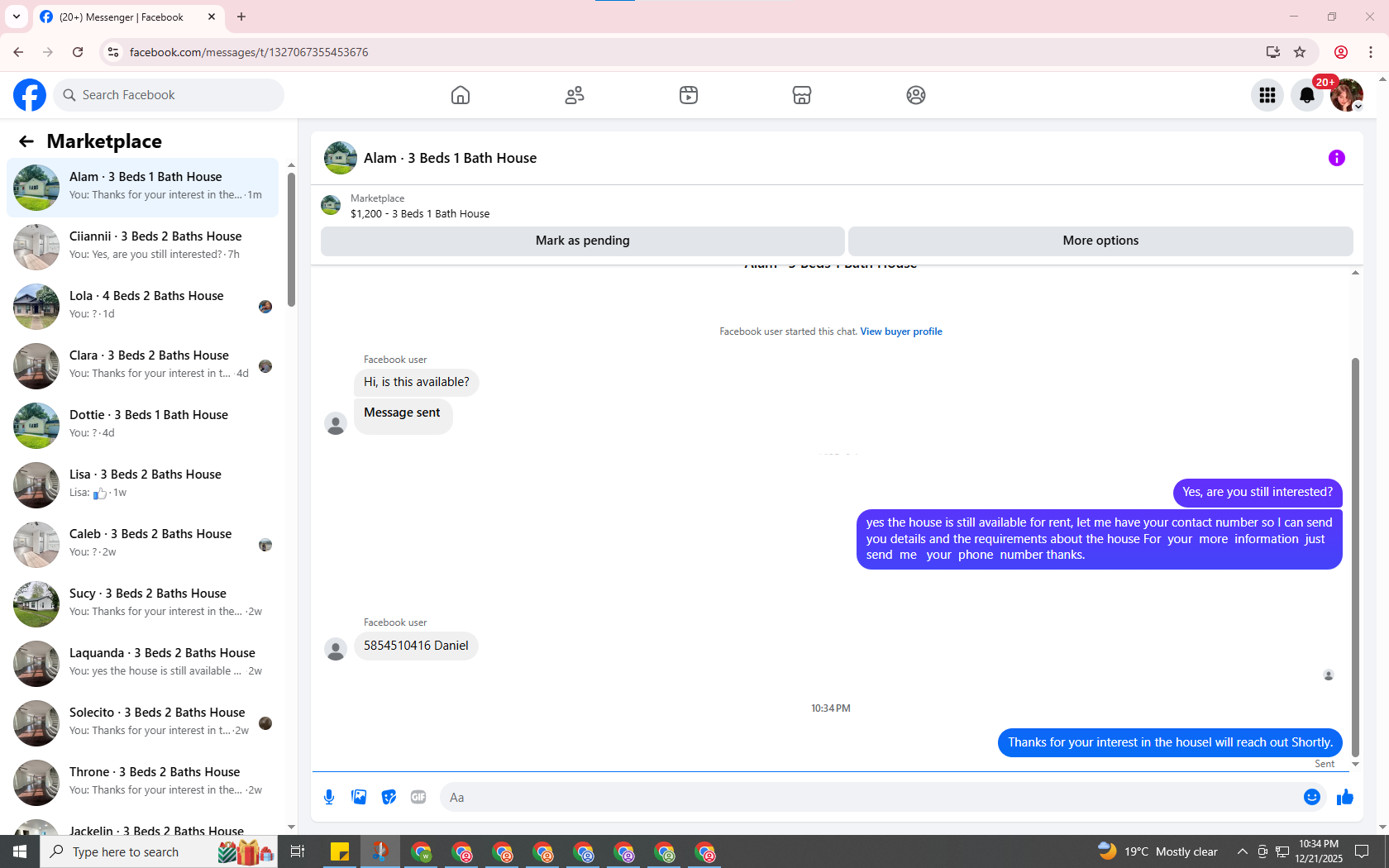Image resolution: width=1389 pixels, height=868 pixels.
Task: Open Lola 4 Beds 2 Baths conversation
Action: click(x=142, y=307)
